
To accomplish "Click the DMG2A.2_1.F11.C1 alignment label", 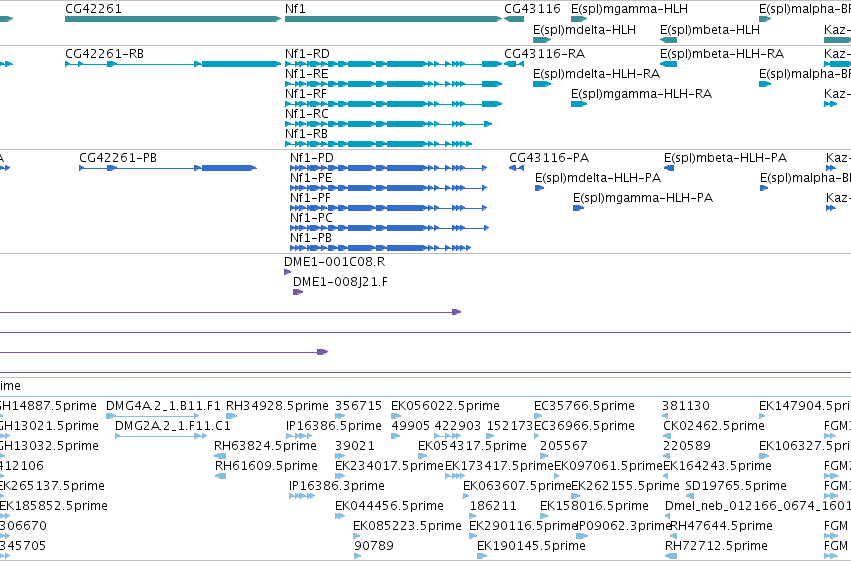I will (173, 426).
